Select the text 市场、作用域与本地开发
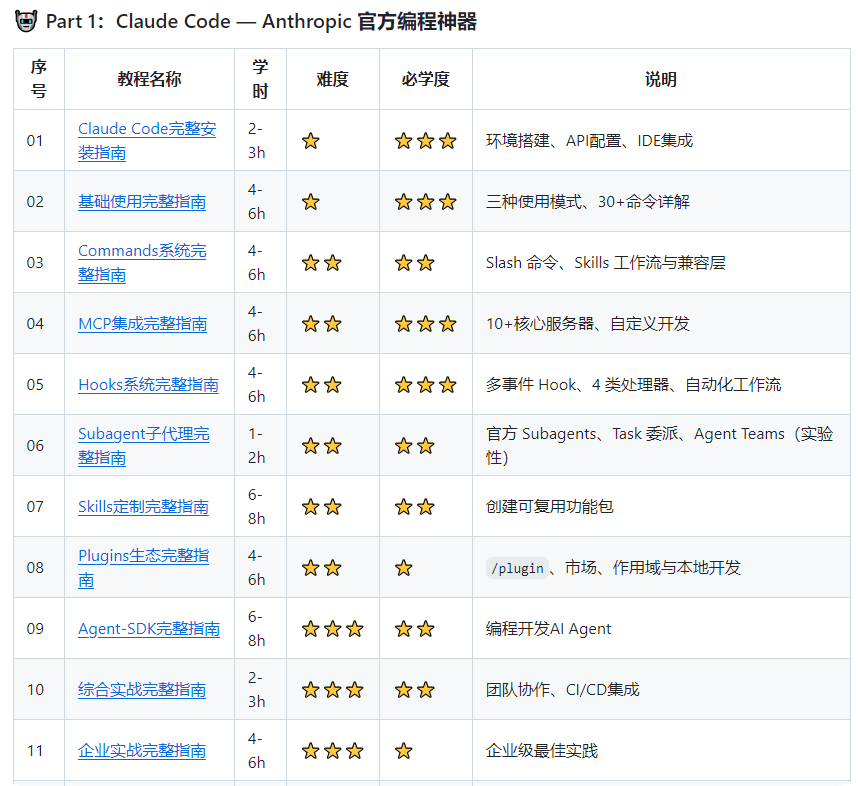Image resolution: width=860 pixels, height=786 pixels. (x=653, y=568)
